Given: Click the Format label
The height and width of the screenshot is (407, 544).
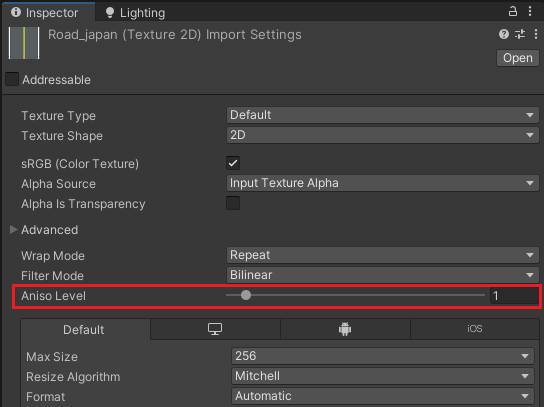Looking at the screenshot, I should tap(45, 397).
